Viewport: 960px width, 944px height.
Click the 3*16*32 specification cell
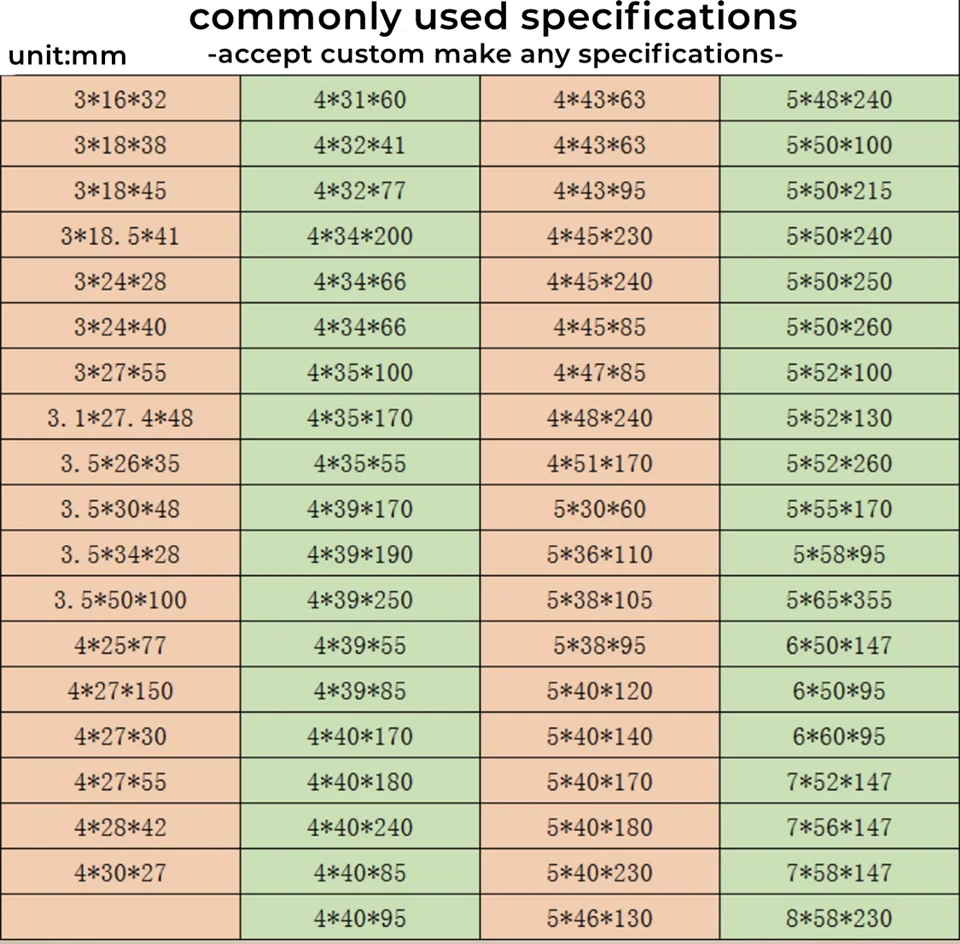coord(120,100)
